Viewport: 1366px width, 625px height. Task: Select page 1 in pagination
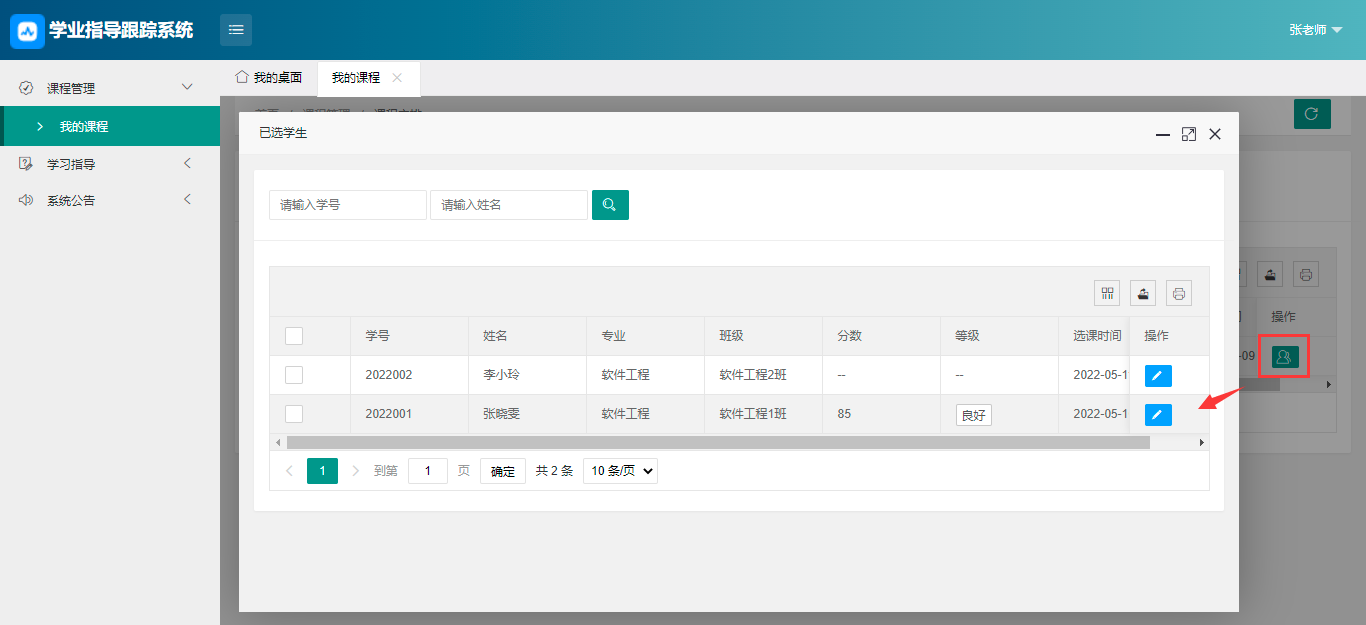tap(322, 471)
